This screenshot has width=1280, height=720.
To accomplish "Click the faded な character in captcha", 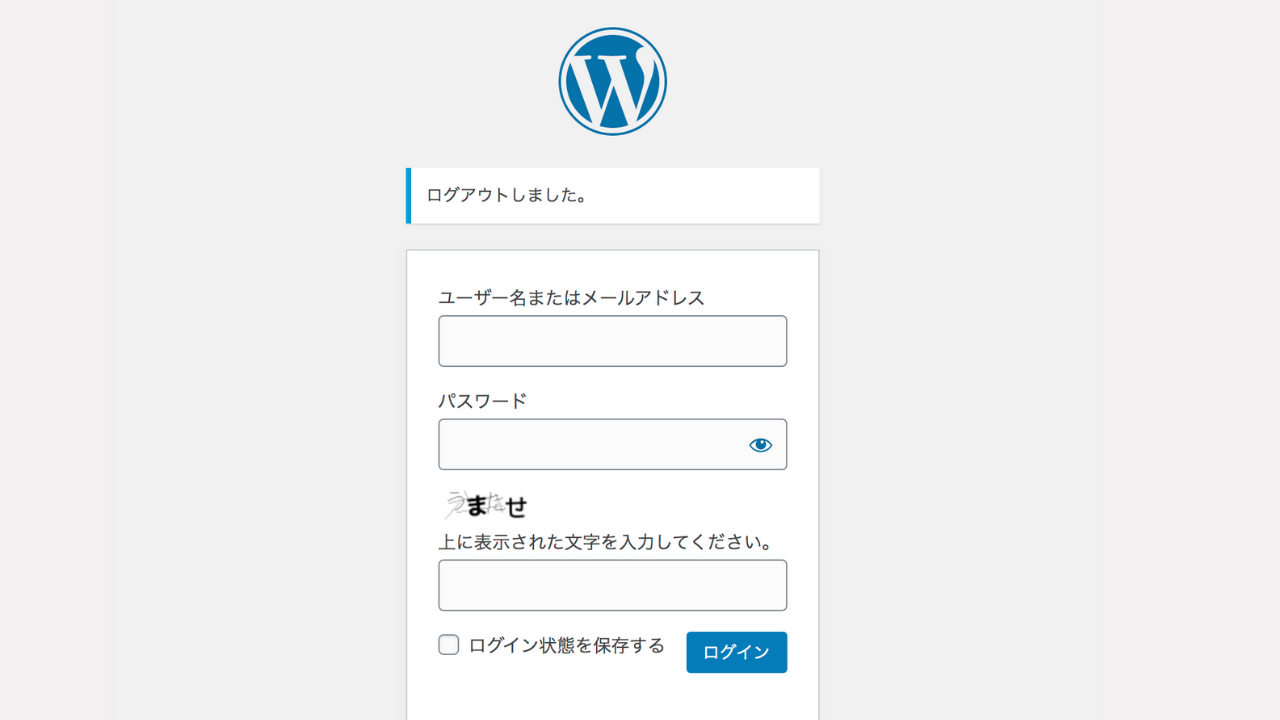I will 495,503.
